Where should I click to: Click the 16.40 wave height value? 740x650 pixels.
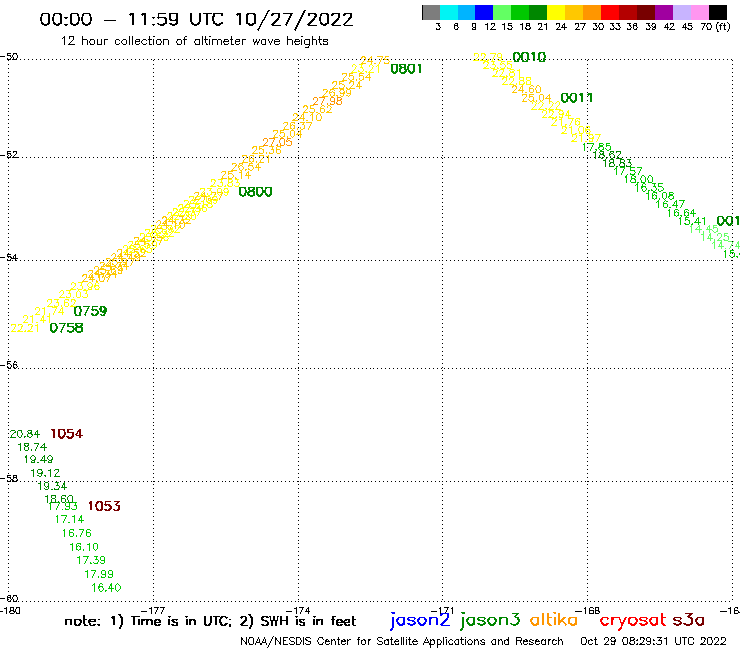click(106, 588)
